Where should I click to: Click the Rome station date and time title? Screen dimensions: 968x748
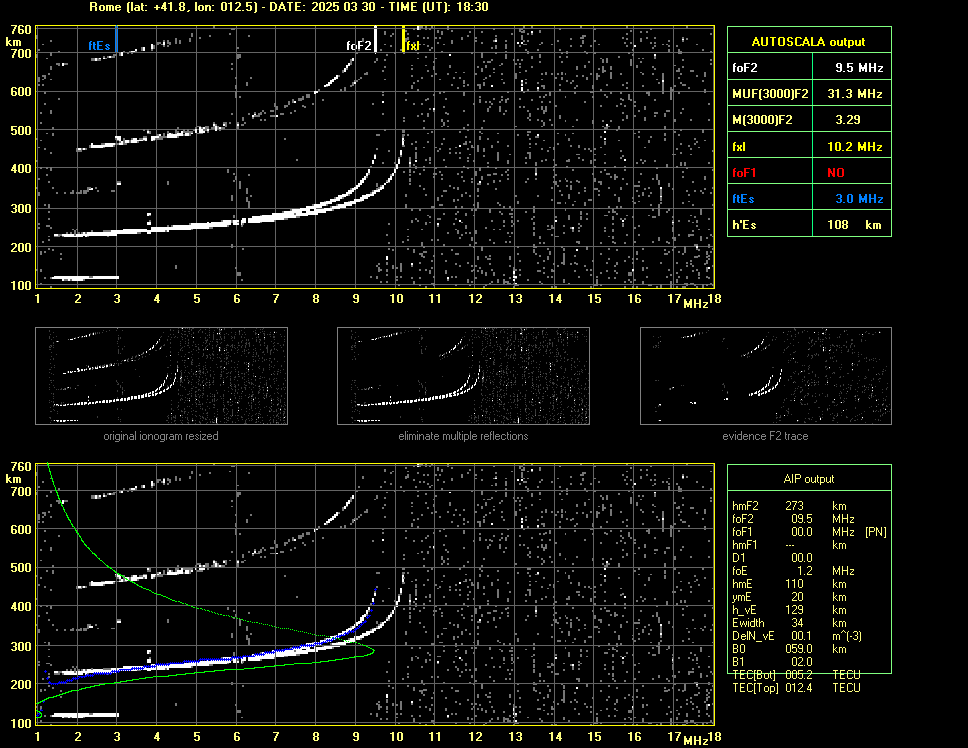pyautogui.click(x=289, y=7)
